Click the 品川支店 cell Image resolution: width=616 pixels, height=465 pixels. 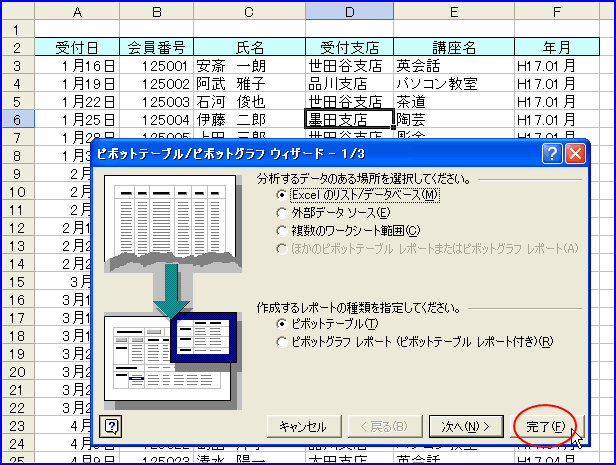[x=349, y=84]
